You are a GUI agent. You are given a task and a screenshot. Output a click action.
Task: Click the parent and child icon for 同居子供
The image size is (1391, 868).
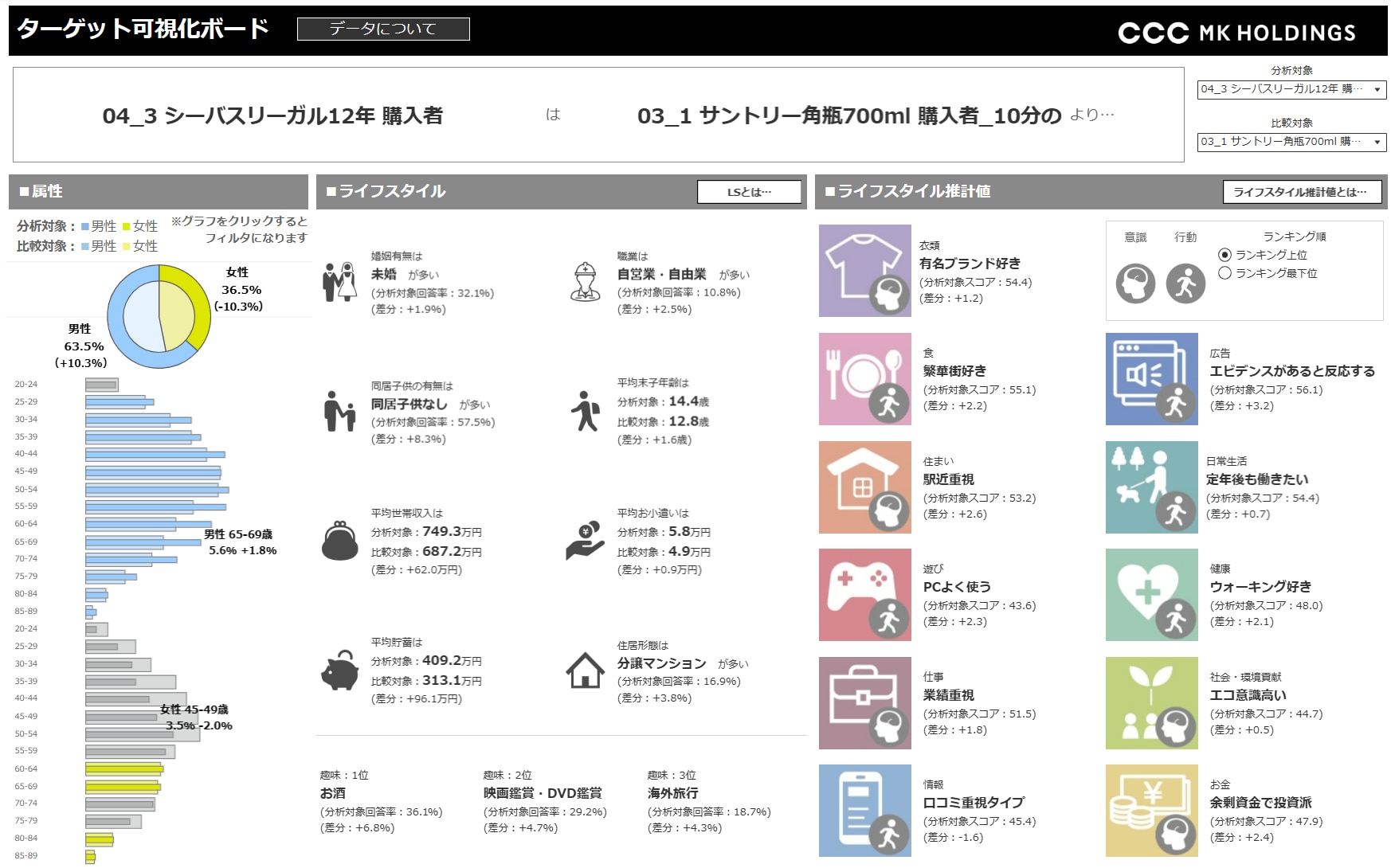coord(340,411)
